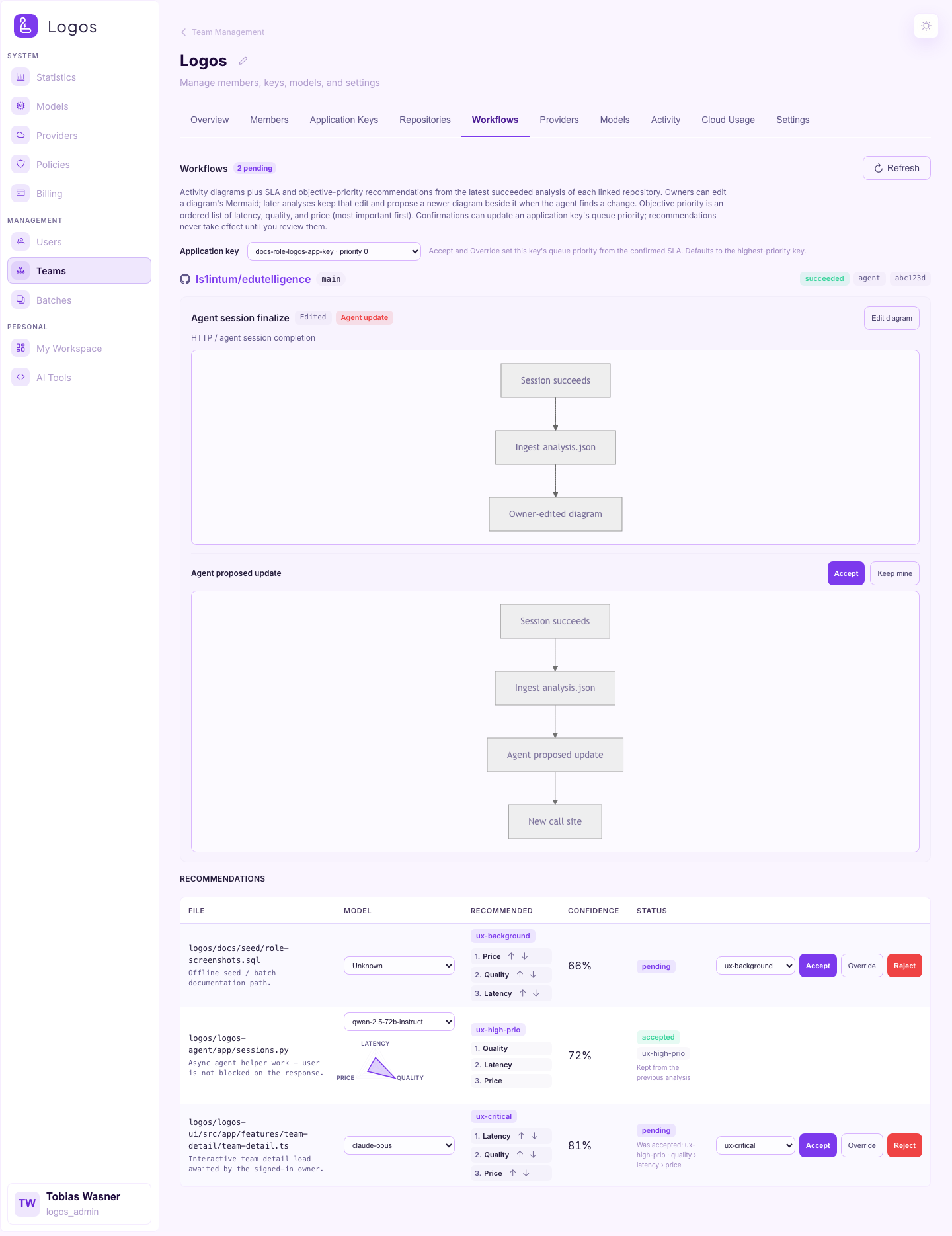The height and width of the screenshot is (1236, 952).
Task: Open the Application key dropdown
Action: tap(334, 251)
